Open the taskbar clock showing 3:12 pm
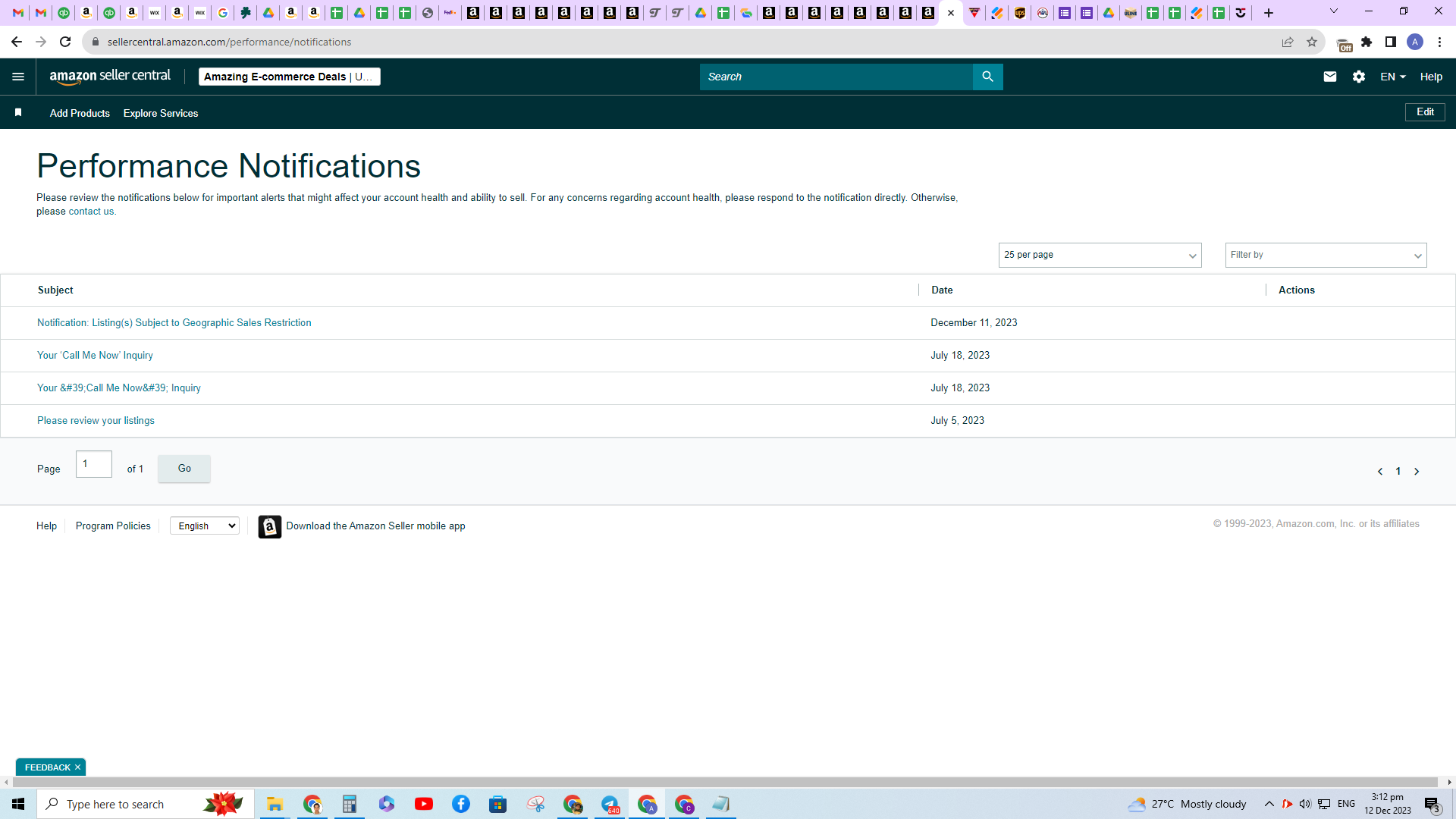Screen dimensions: 1456x819 (x=1388, y=804)
